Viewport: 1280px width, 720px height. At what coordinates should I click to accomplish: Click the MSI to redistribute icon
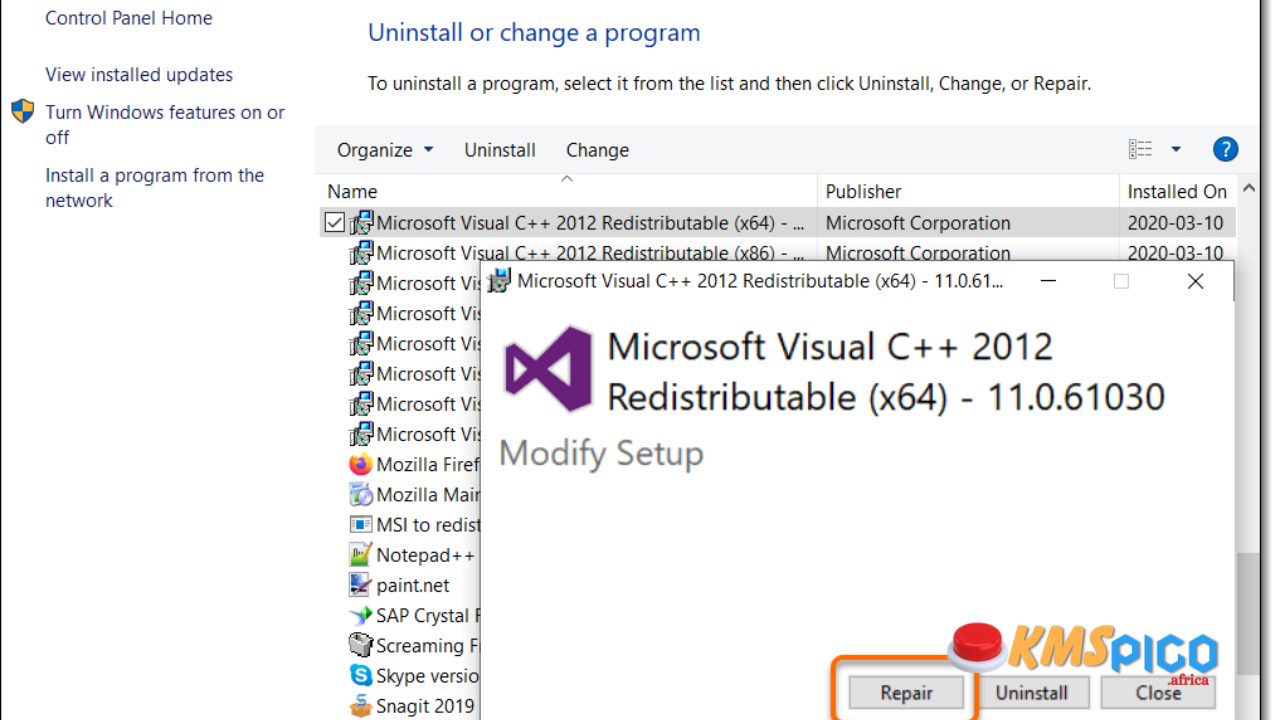(x=361, y=524)
